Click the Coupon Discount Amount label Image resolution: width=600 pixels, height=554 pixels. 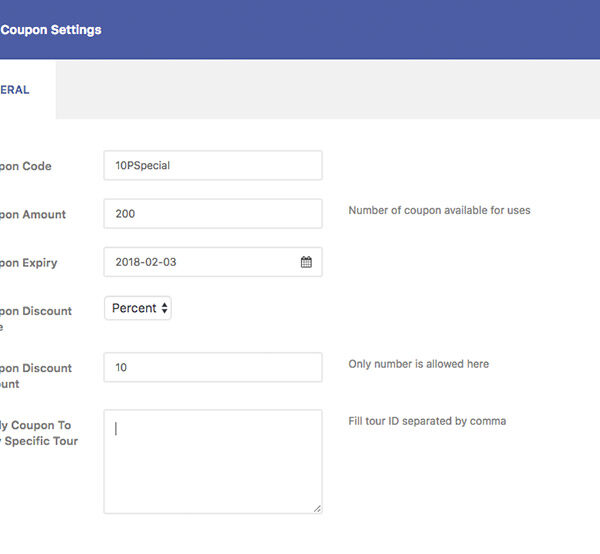(x=36, y=375)
